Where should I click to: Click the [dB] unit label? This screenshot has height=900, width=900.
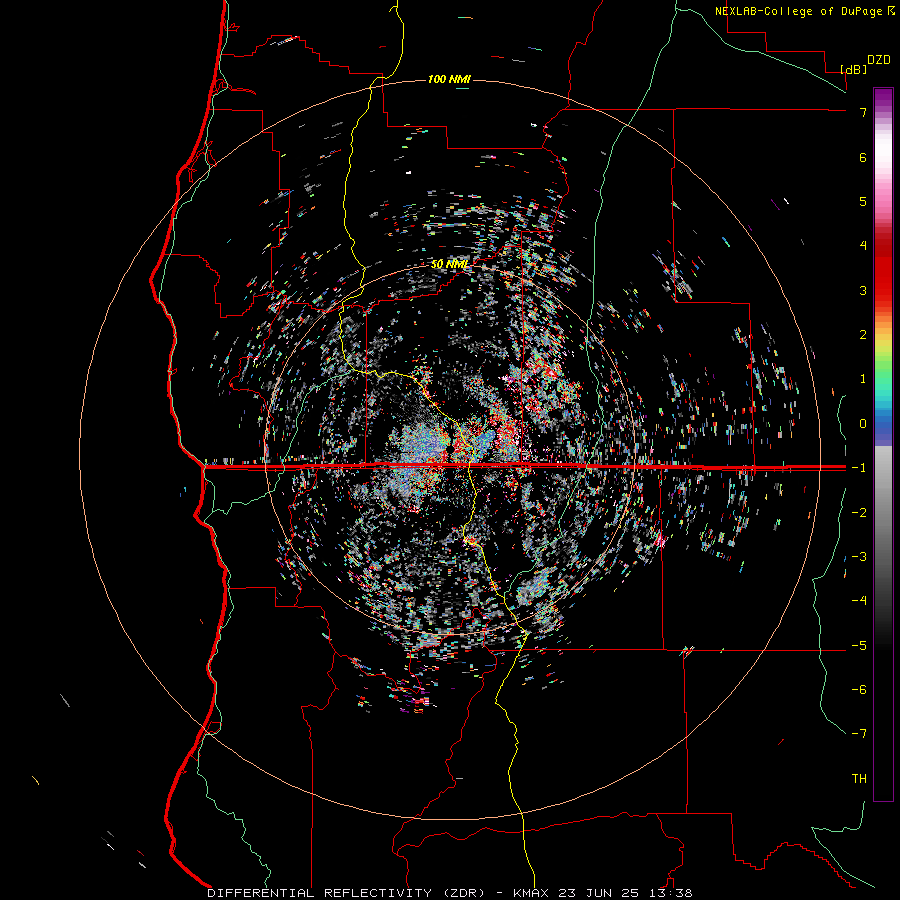pyautogui.click(x=853, y=69)
